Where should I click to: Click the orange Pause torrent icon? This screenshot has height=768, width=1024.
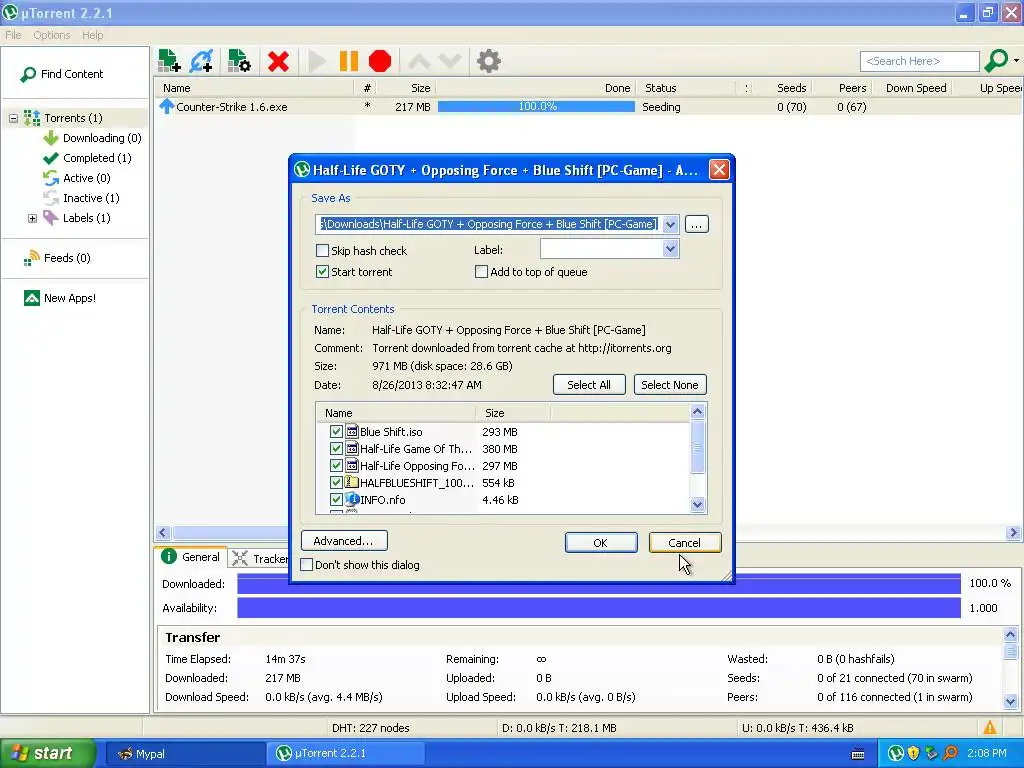click(x=349, y=61)
